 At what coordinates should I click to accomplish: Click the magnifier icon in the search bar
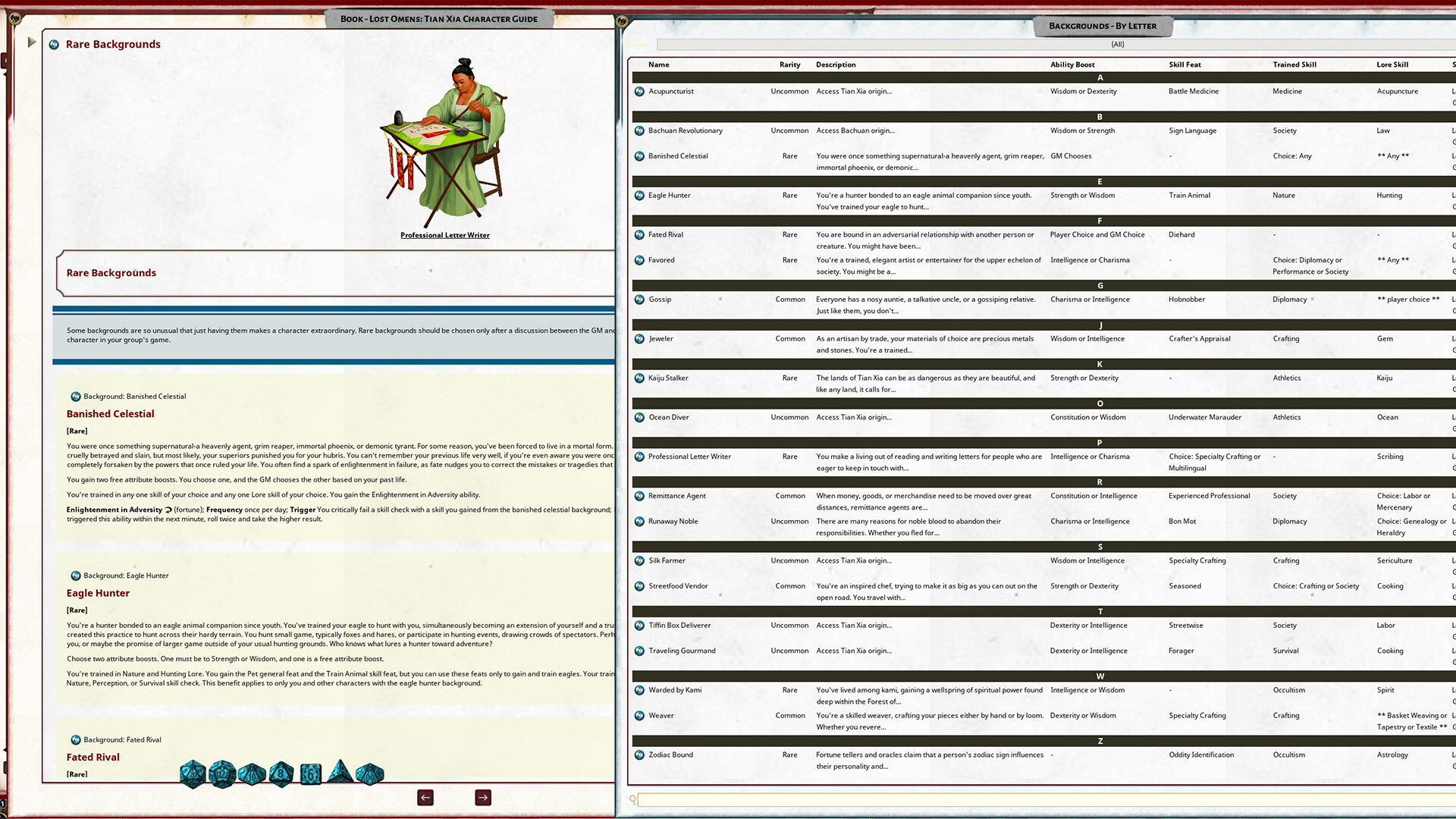tap(632, 799)
